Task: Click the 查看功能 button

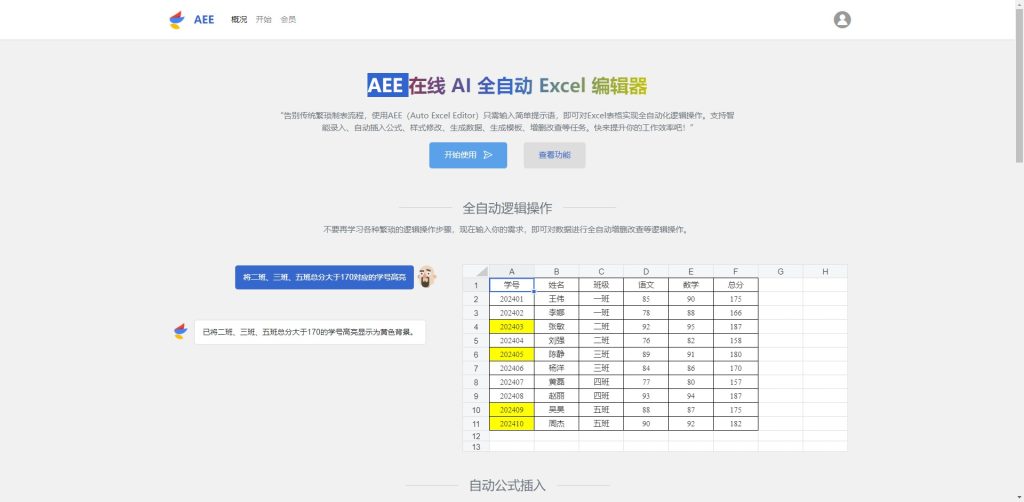Action: coord(554,155)
